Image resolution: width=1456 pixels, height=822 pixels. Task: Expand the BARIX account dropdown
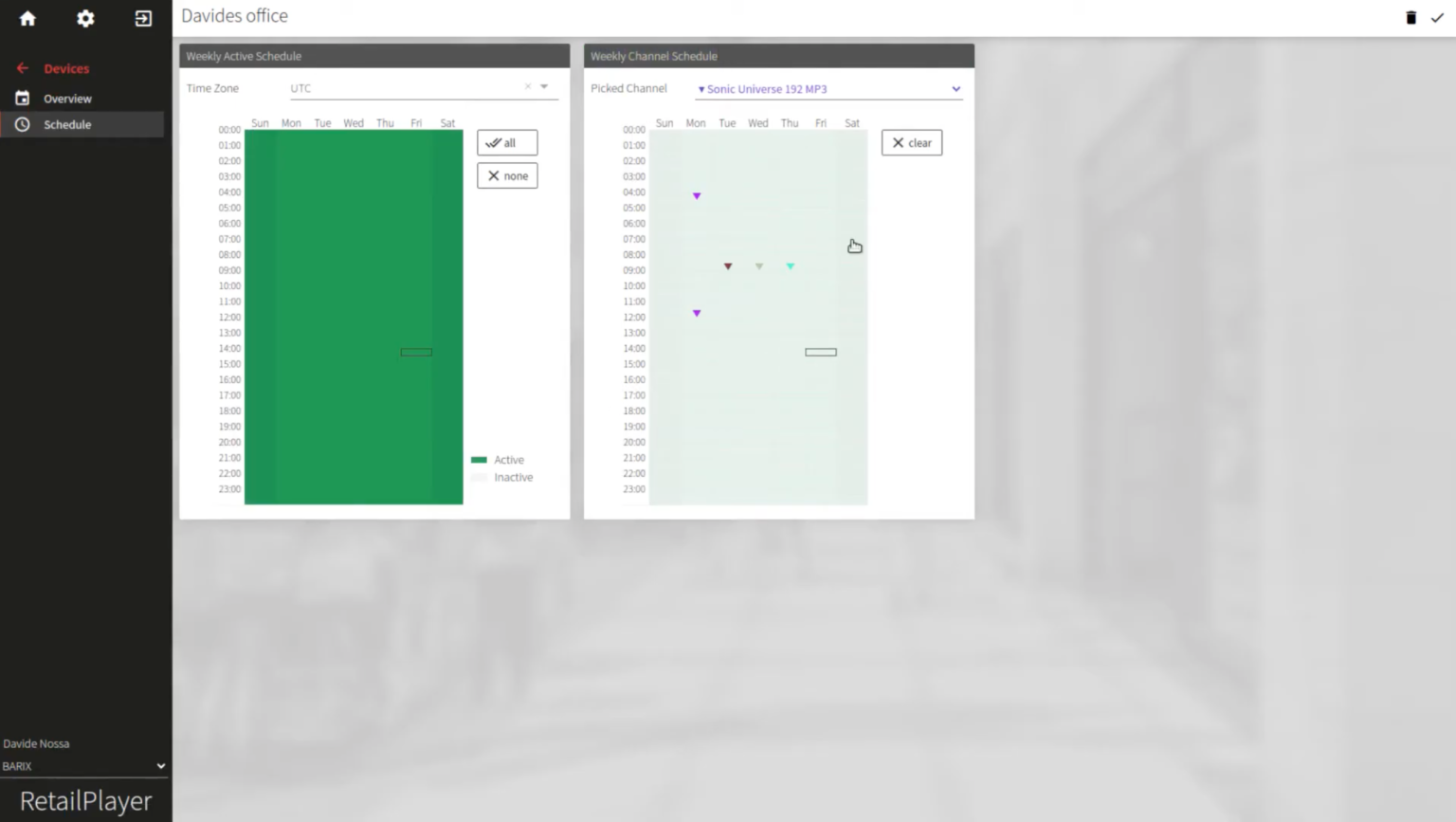pyautogui.click(x=160, y=766)
